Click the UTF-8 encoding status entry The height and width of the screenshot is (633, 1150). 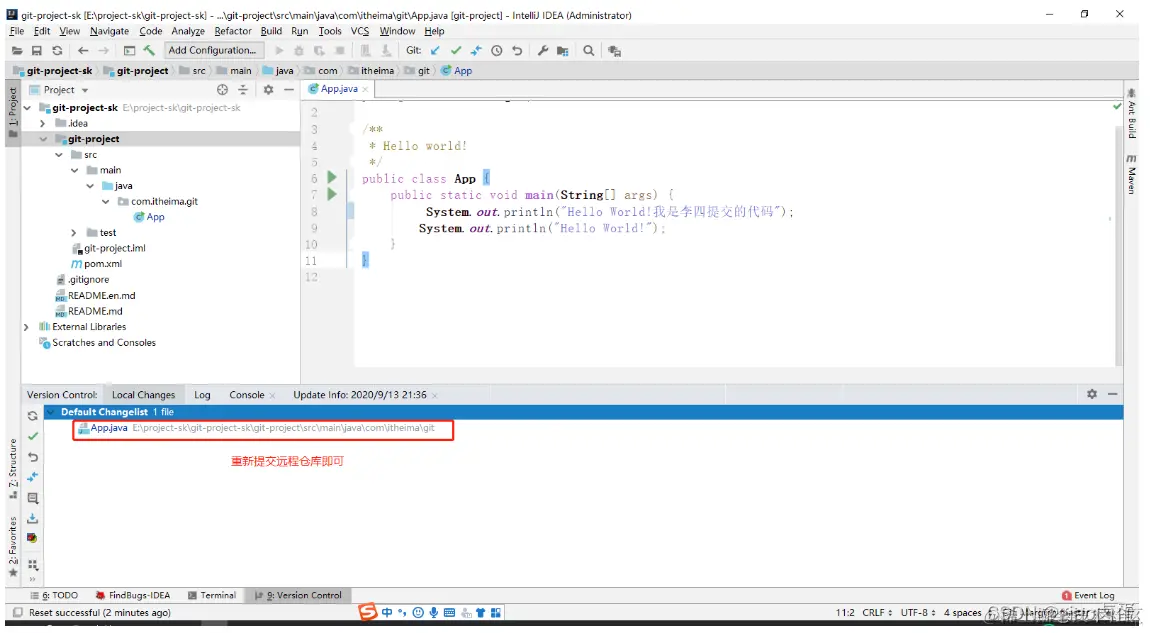coord(918,612)
